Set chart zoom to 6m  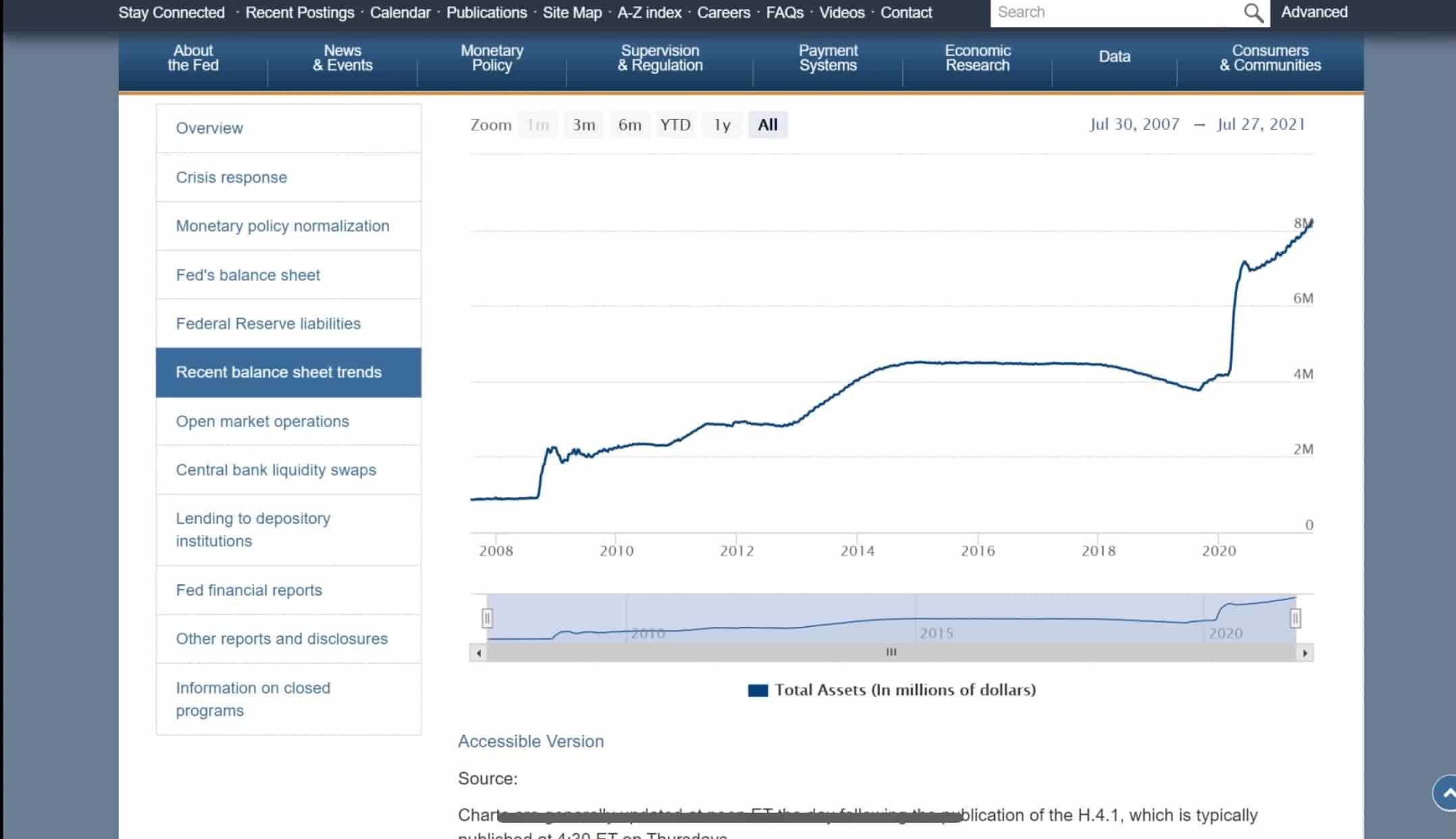[x=629, y=125]
